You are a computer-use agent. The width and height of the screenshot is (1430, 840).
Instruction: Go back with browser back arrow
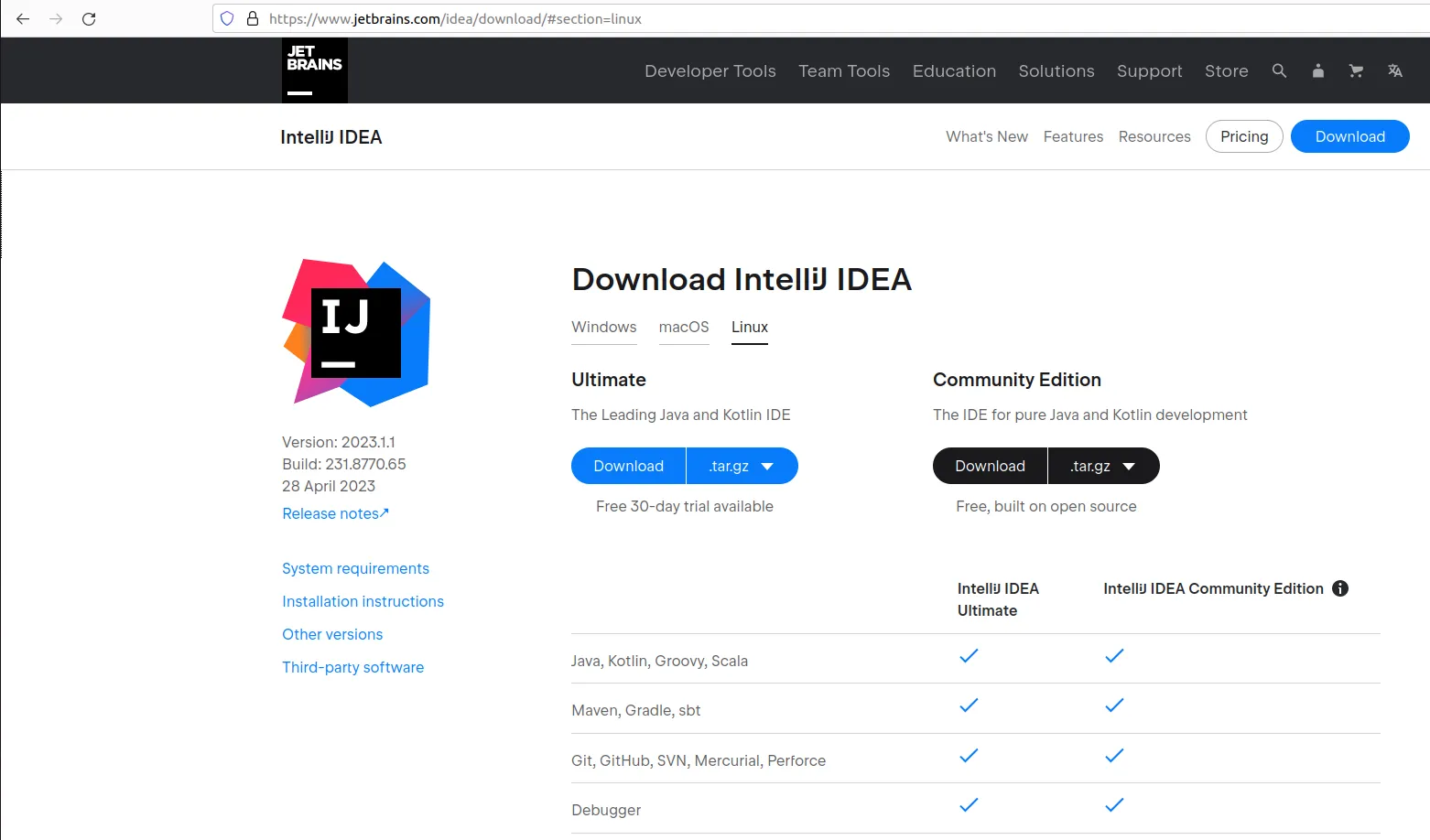tap(23, 18)
